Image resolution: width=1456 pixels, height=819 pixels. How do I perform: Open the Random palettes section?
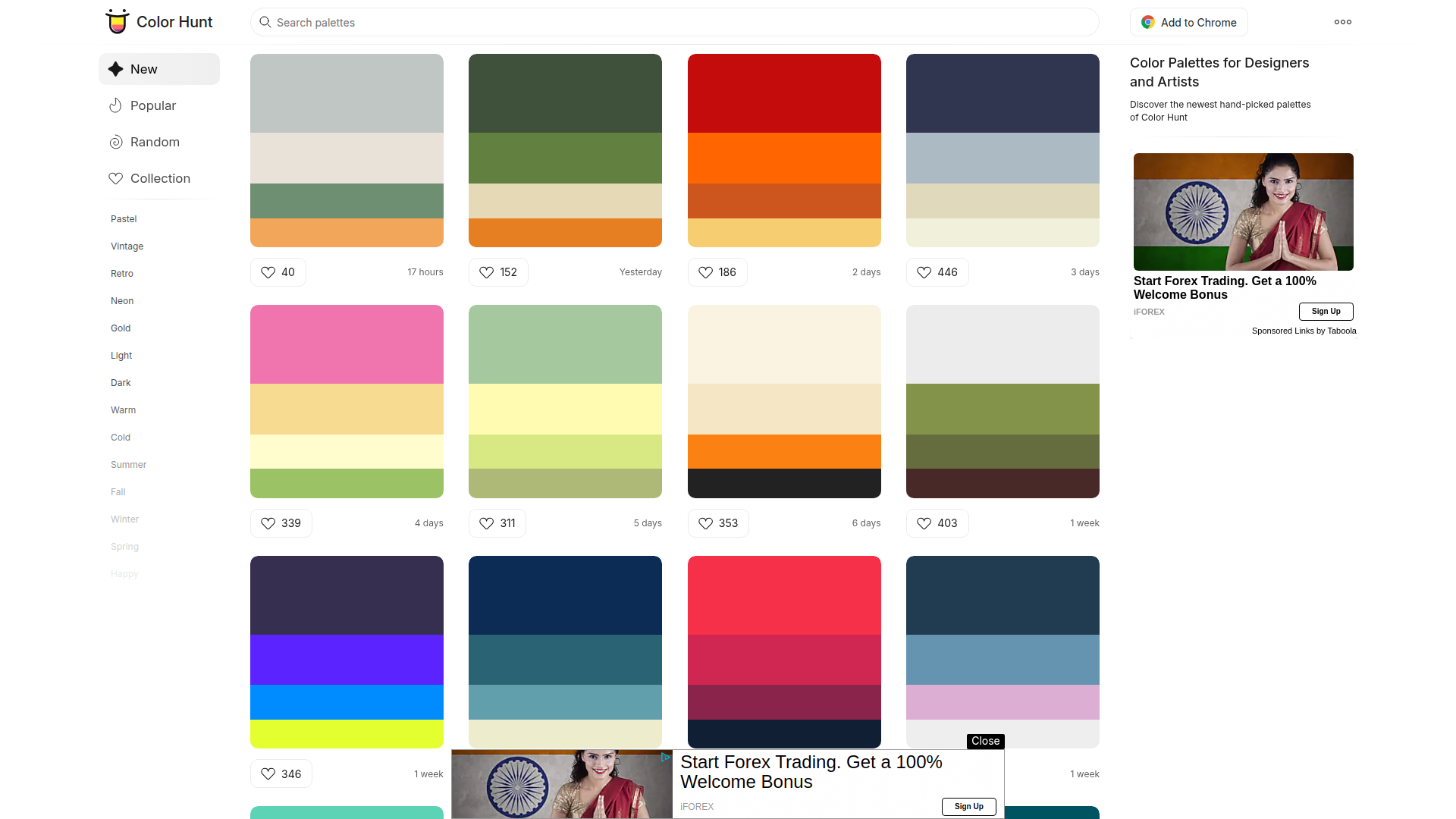click(159, 142)
